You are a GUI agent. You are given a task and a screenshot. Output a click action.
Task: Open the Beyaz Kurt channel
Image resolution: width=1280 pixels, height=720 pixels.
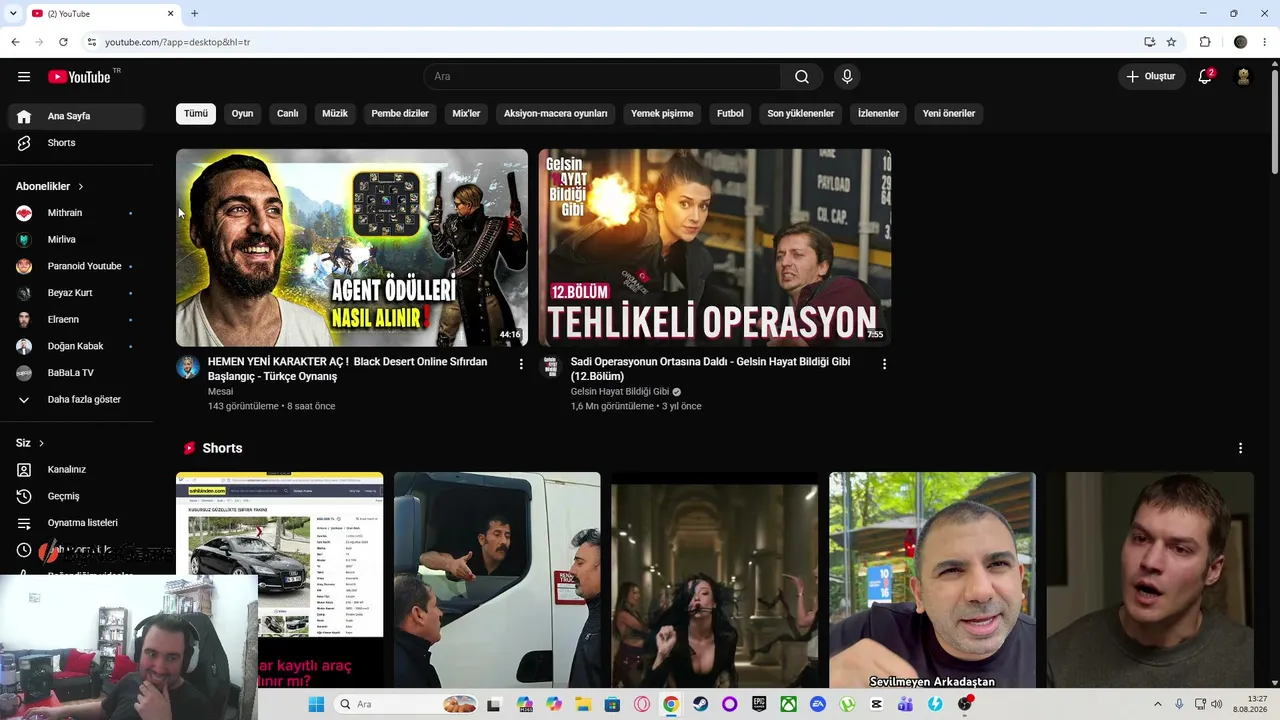76,293
